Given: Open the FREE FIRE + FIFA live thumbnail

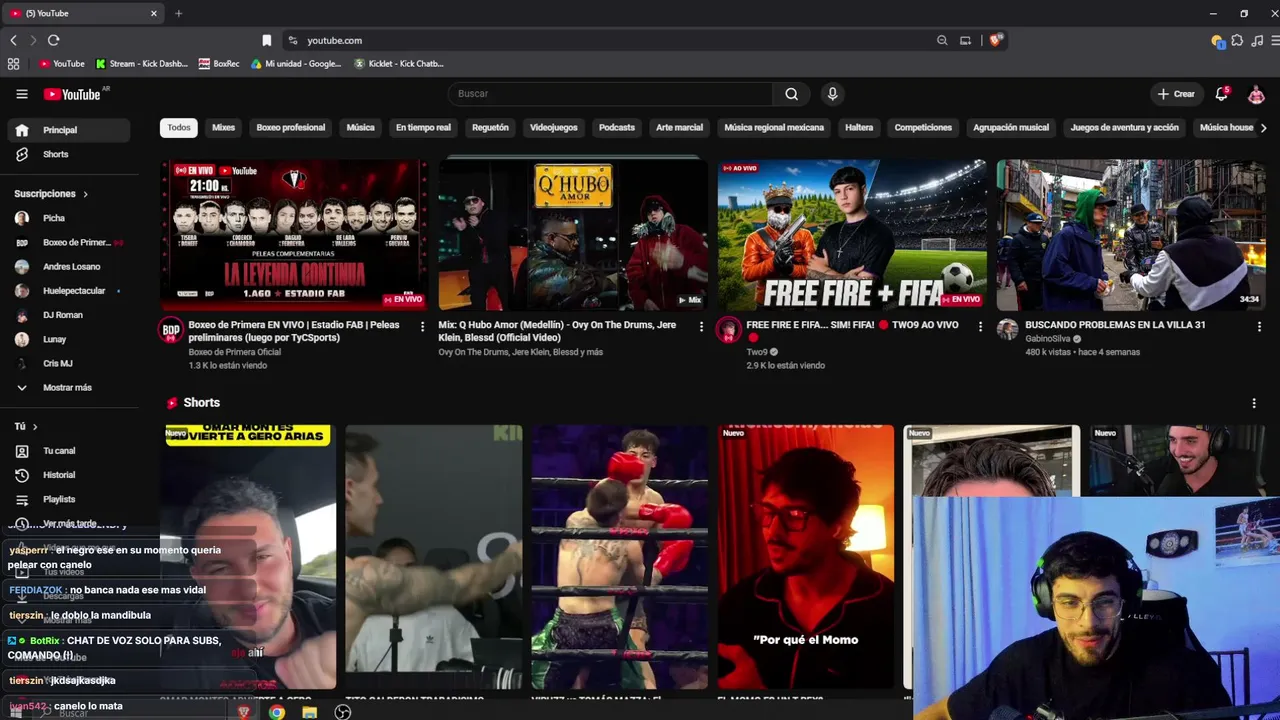Looking at the screenshot, I should coord(852,235).
